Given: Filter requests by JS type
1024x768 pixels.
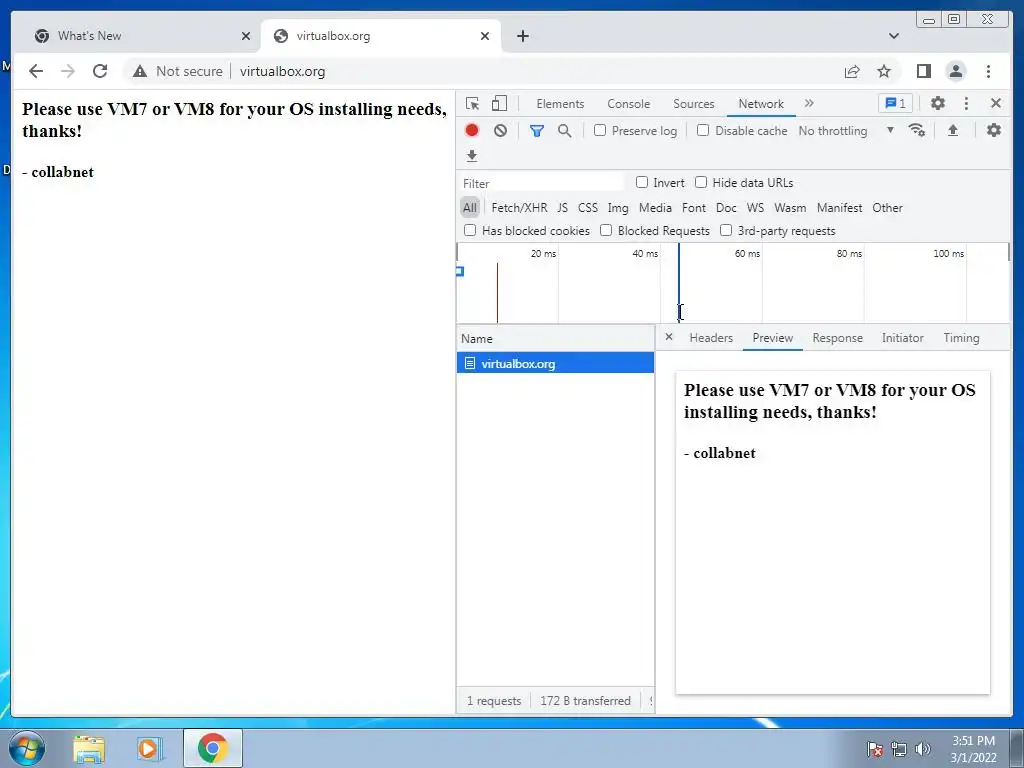Looking at the screenshot, I should (x=562, y=208).
